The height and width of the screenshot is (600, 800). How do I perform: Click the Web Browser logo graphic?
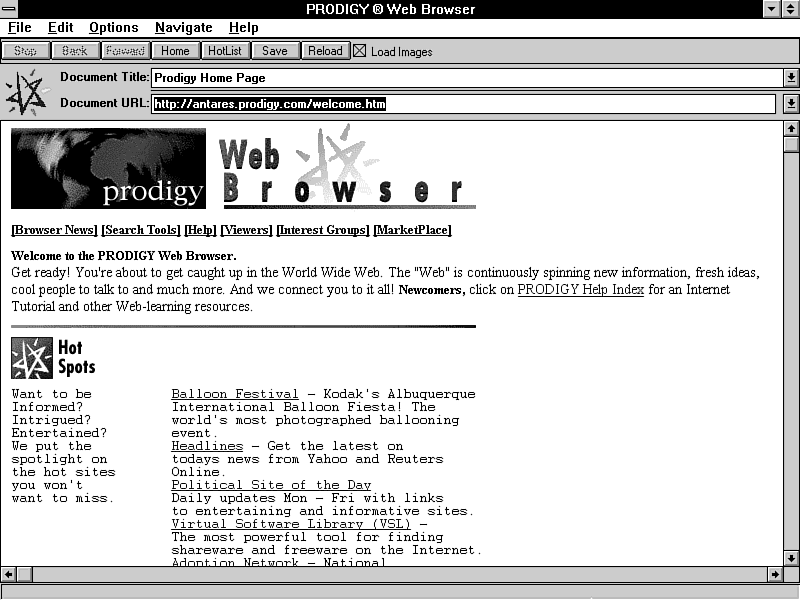(x=349, y=167)
